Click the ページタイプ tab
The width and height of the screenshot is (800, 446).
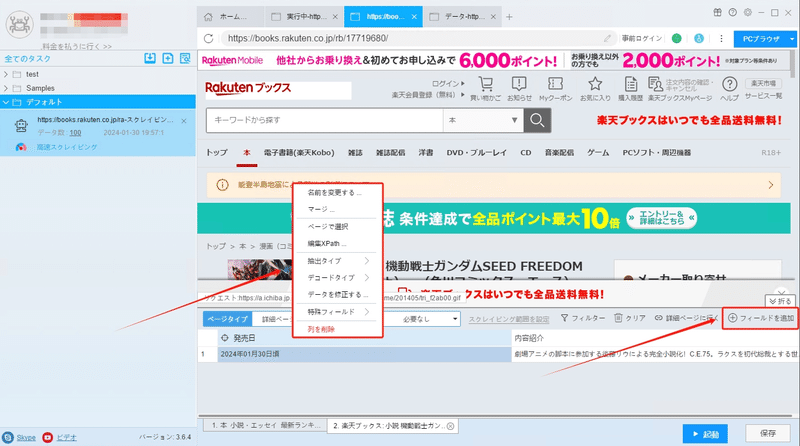[228, 319]
